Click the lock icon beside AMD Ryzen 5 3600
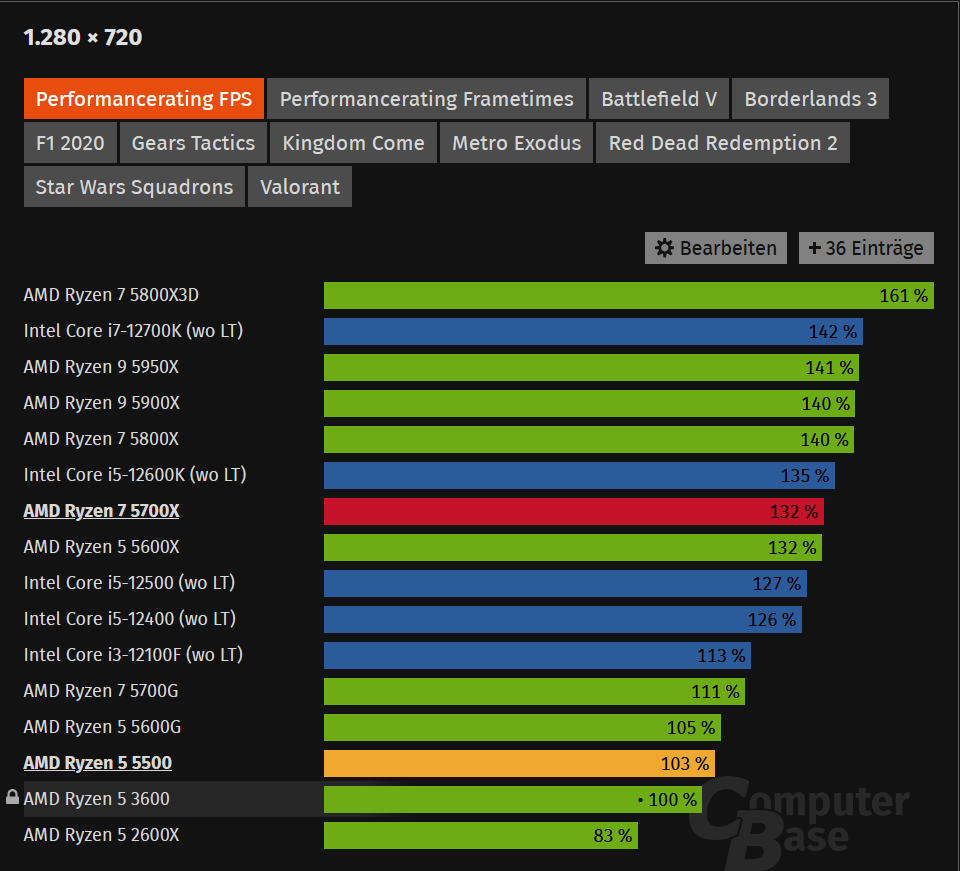 [x=12, y=797]
